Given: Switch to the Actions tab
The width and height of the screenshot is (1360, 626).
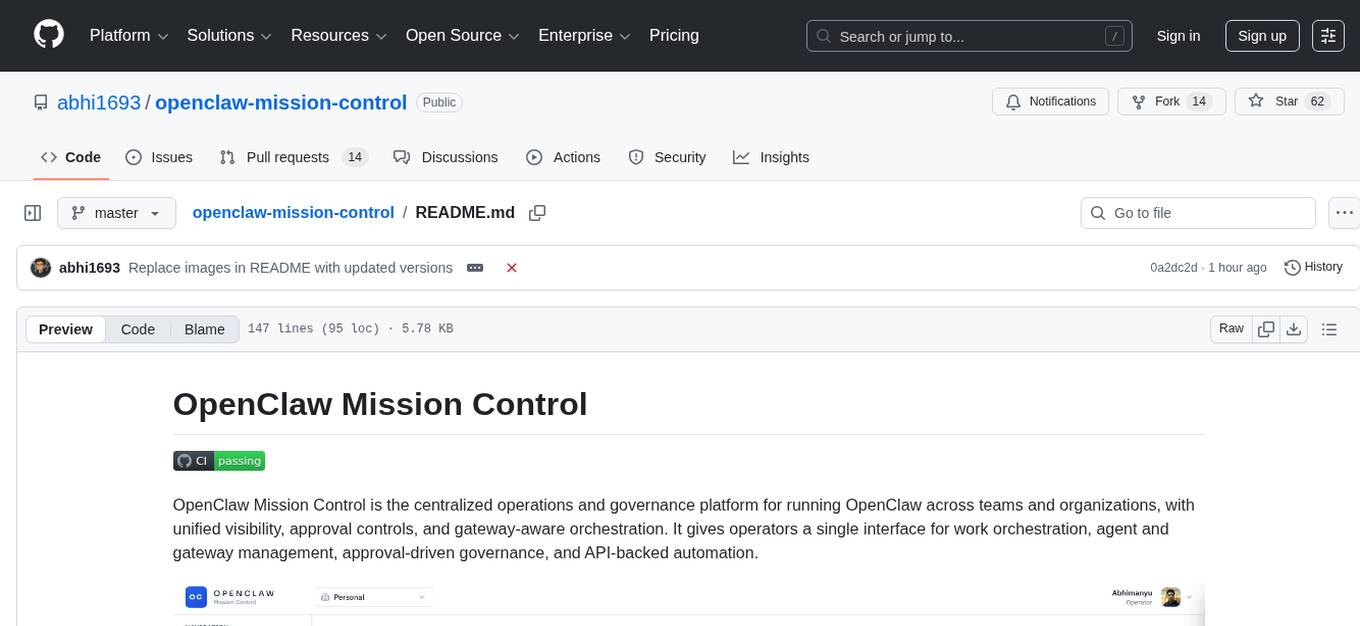Looking at the screenshot, I should coord(564,157).
